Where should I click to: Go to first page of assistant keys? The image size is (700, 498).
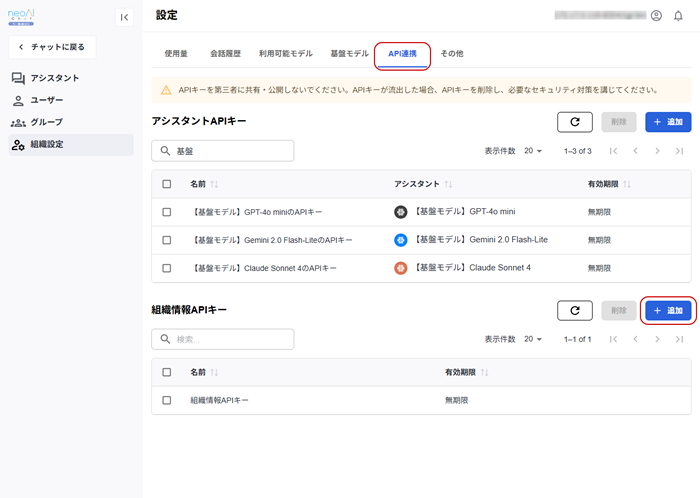613,151
